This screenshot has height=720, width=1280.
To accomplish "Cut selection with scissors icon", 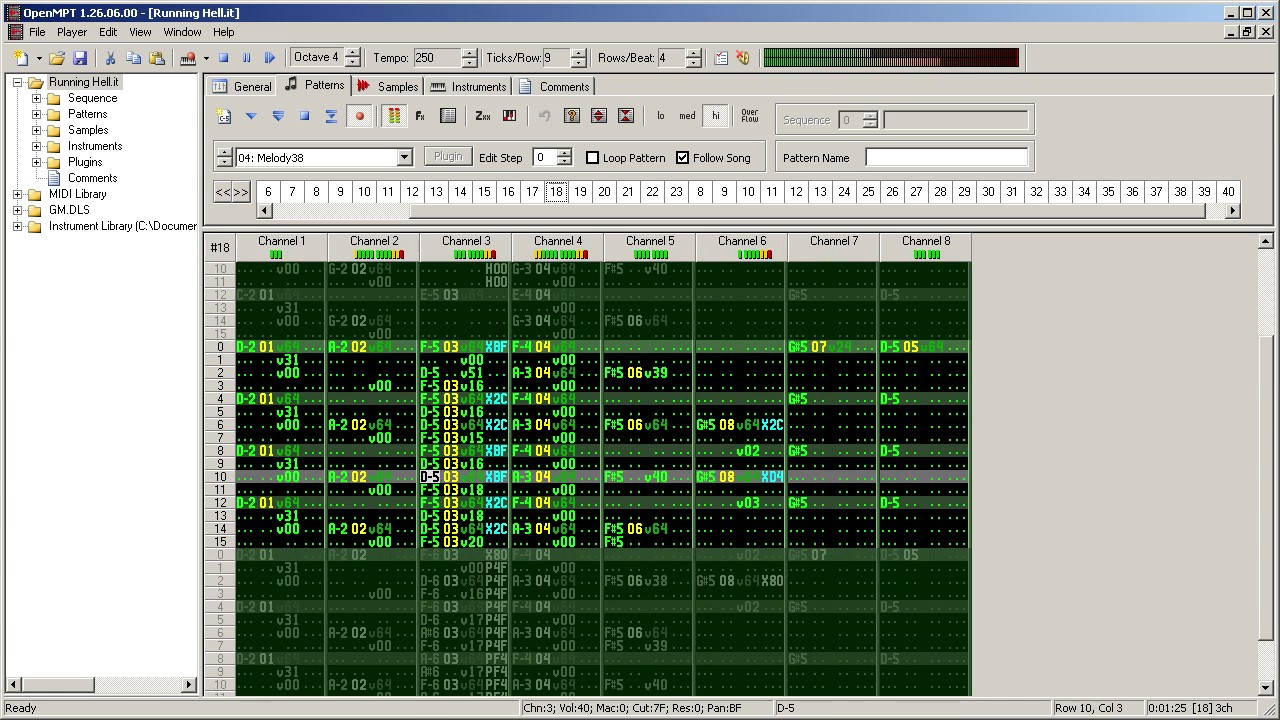I will click(x=110, y=58).
